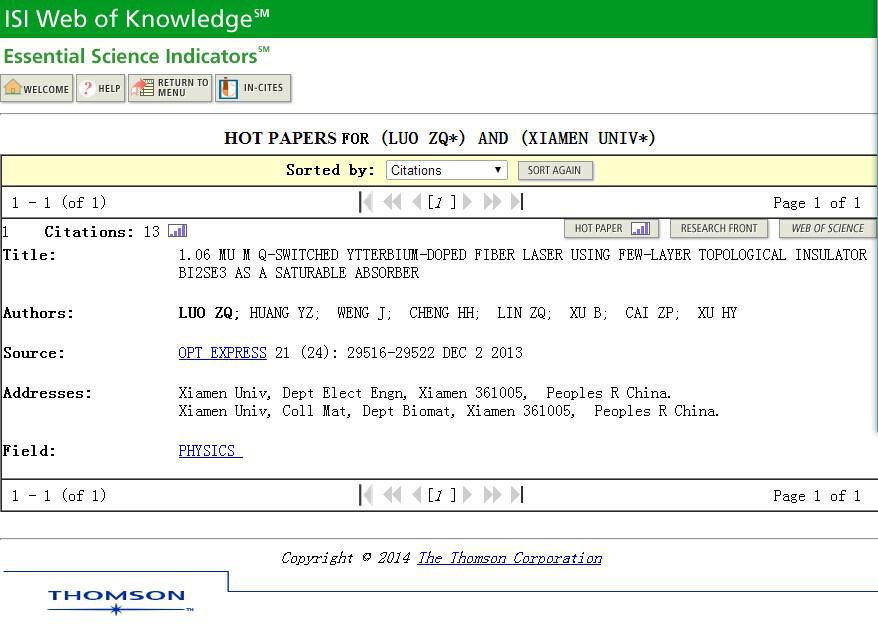Expand the Sorted by Citations dropdown
The height and width of the screenshot is (628, 878).
pyautogui.click(x=446, y=171)
